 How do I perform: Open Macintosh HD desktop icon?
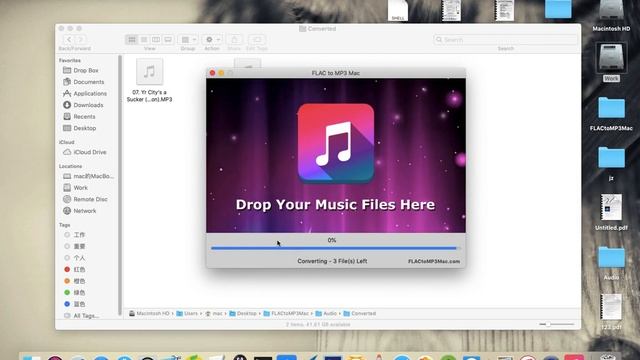611,16
